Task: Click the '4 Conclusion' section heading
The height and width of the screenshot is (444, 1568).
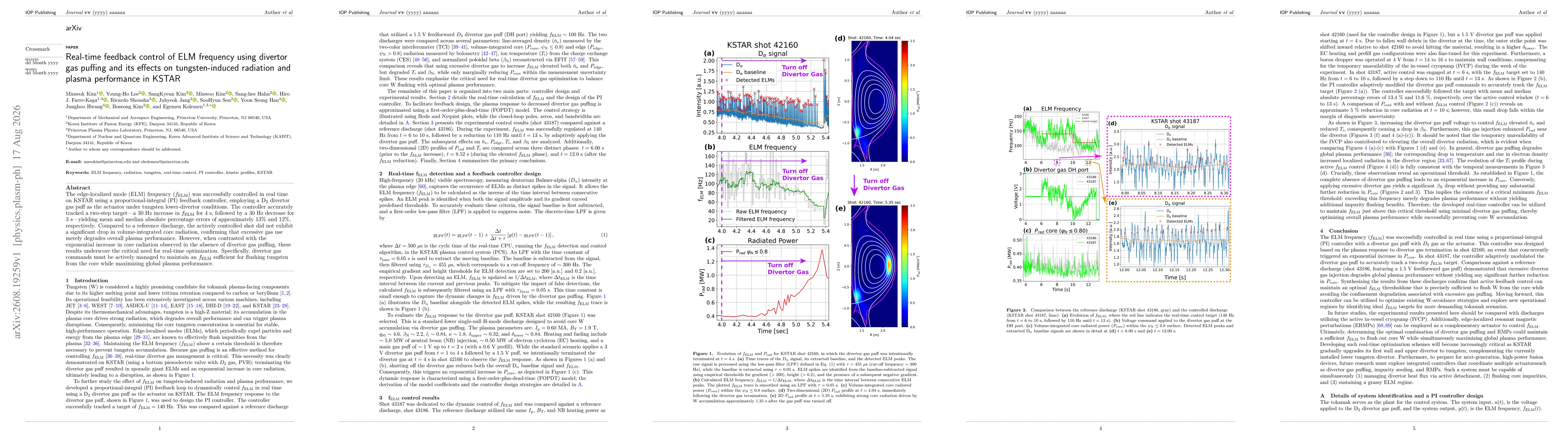Action: point(1339,231)
